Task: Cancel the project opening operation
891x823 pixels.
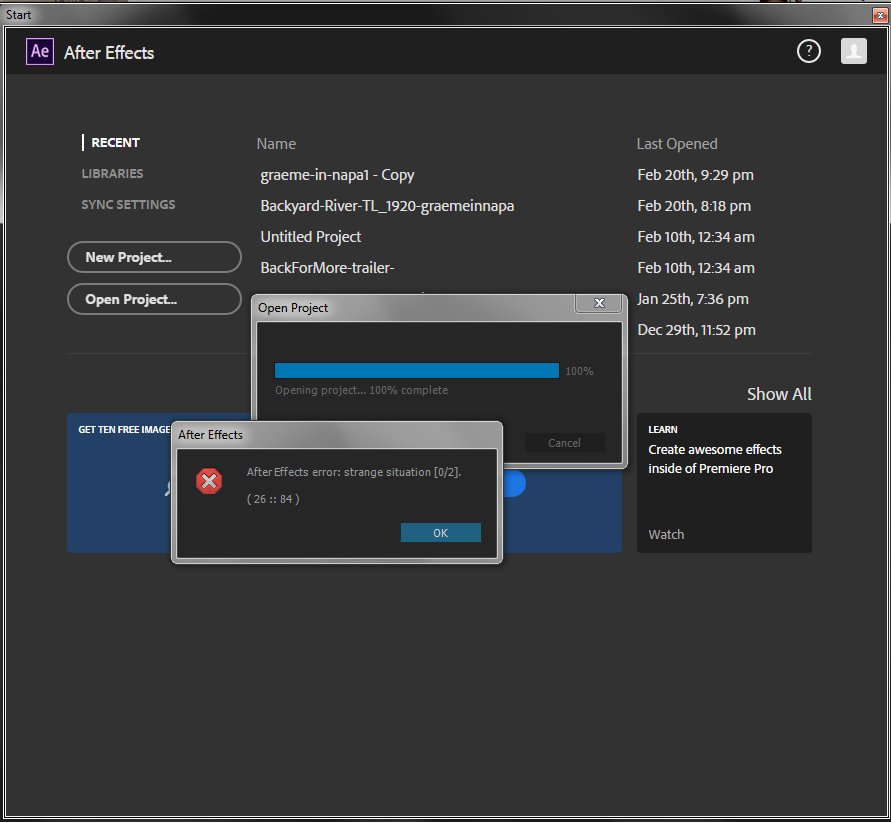Action: pos(564,443)
